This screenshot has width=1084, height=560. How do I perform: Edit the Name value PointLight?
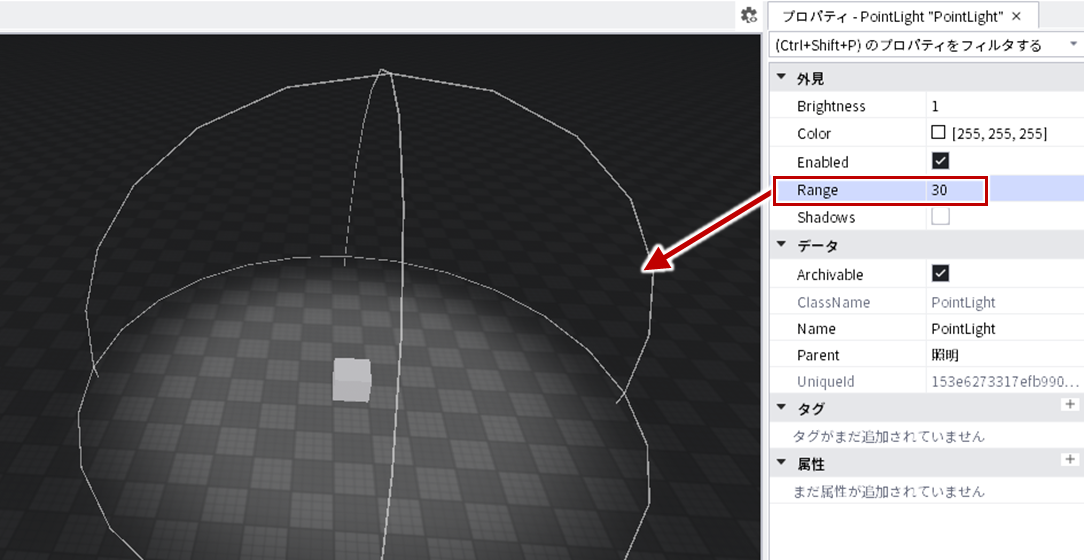click(x=964, y=328)
